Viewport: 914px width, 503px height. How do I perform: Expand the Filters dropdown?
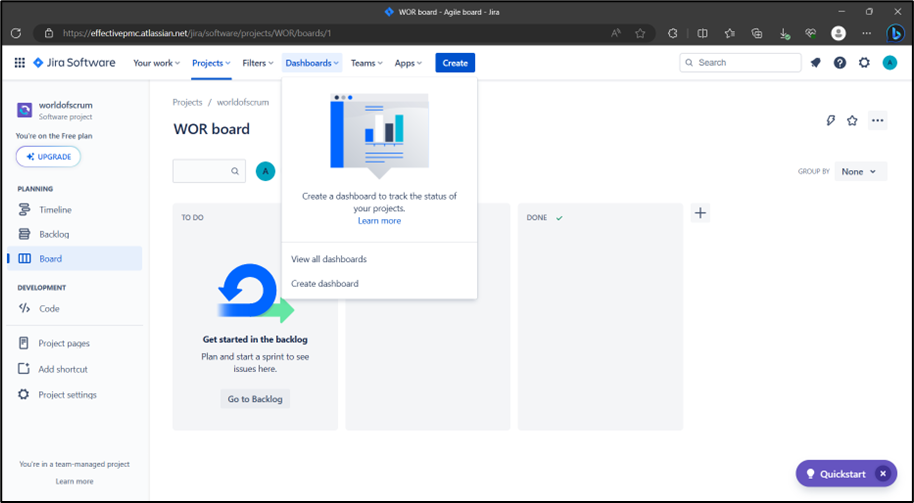point(258,63)
